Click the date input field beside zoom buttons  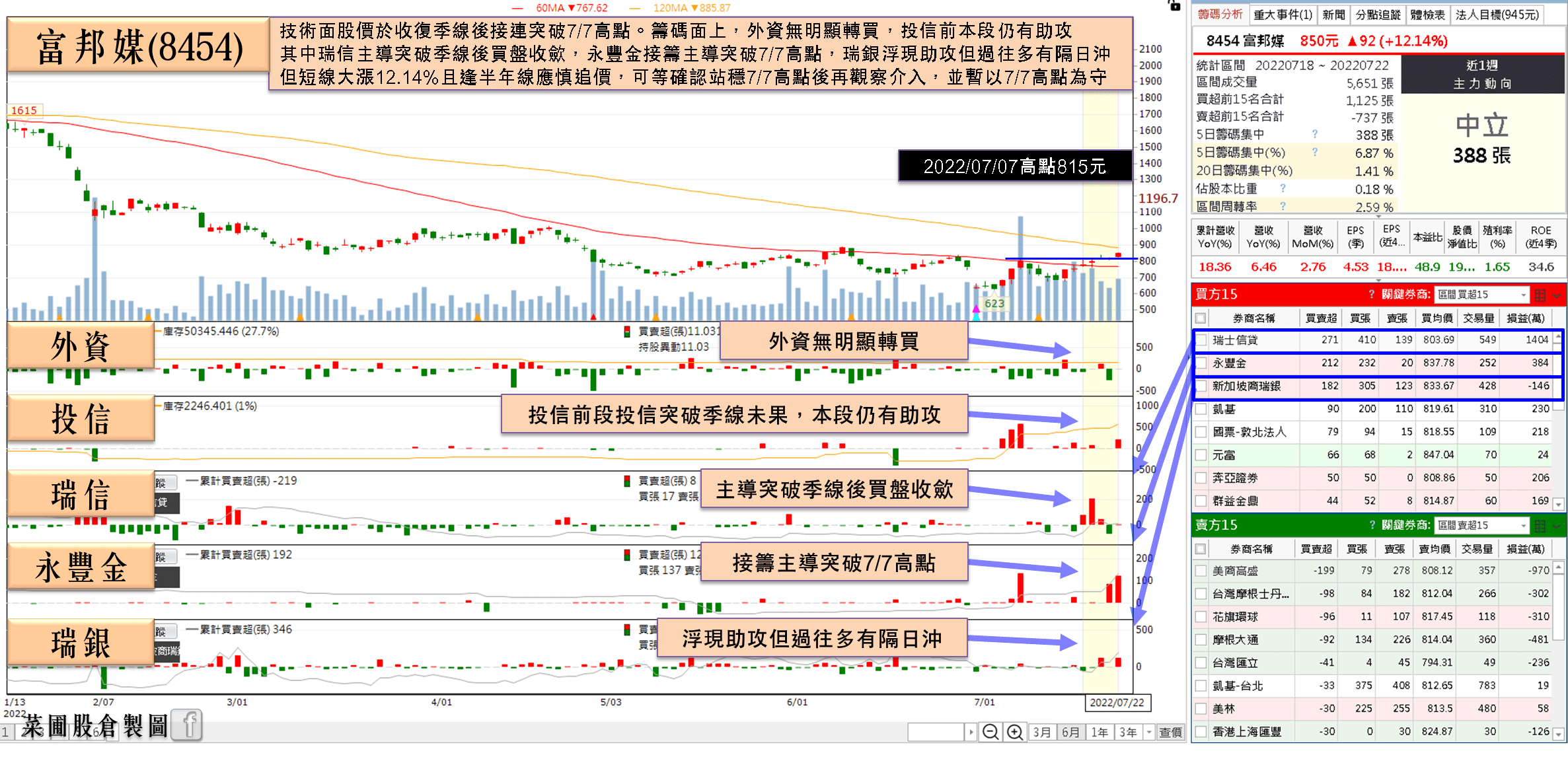(936, 732)
